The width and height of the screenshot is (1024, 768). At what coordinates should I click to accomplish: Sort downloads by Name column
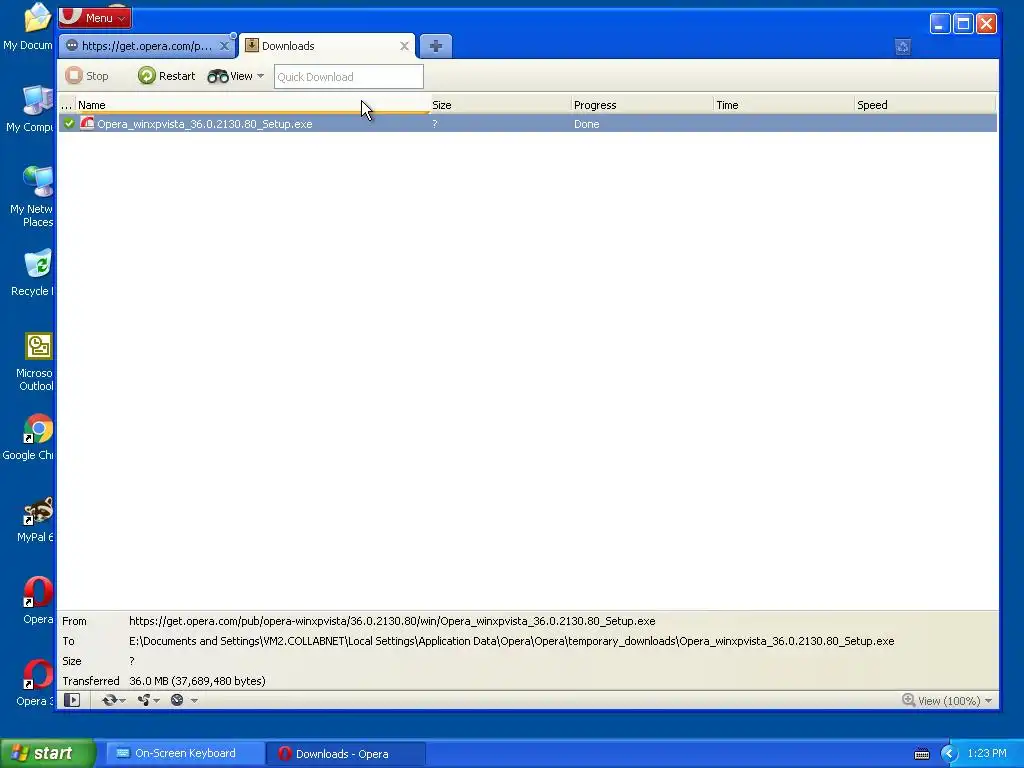pyautogui.click(x=253, y=104)
